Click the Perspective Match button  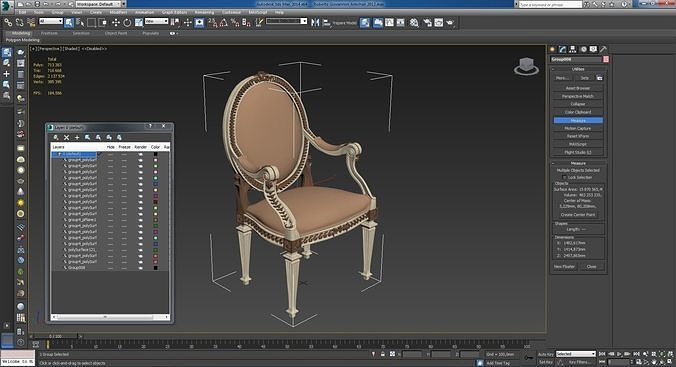point(578,96)
